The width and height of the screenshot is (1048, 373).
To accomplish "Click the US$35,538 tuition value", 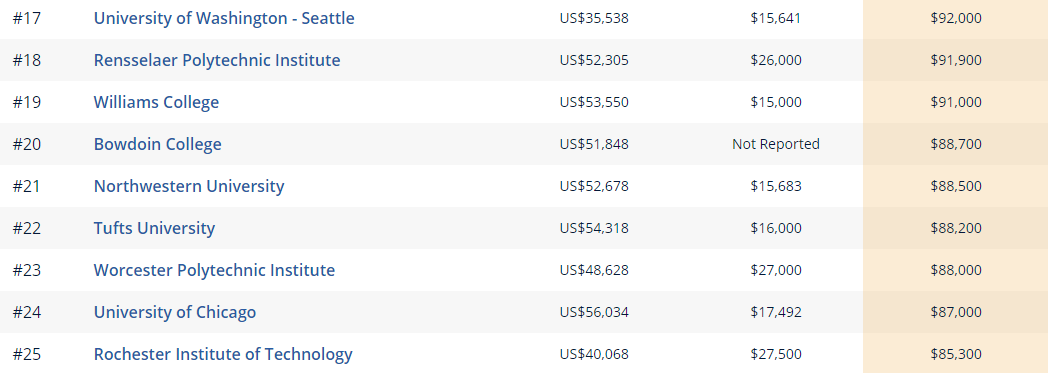I will [x=594, y=18].
